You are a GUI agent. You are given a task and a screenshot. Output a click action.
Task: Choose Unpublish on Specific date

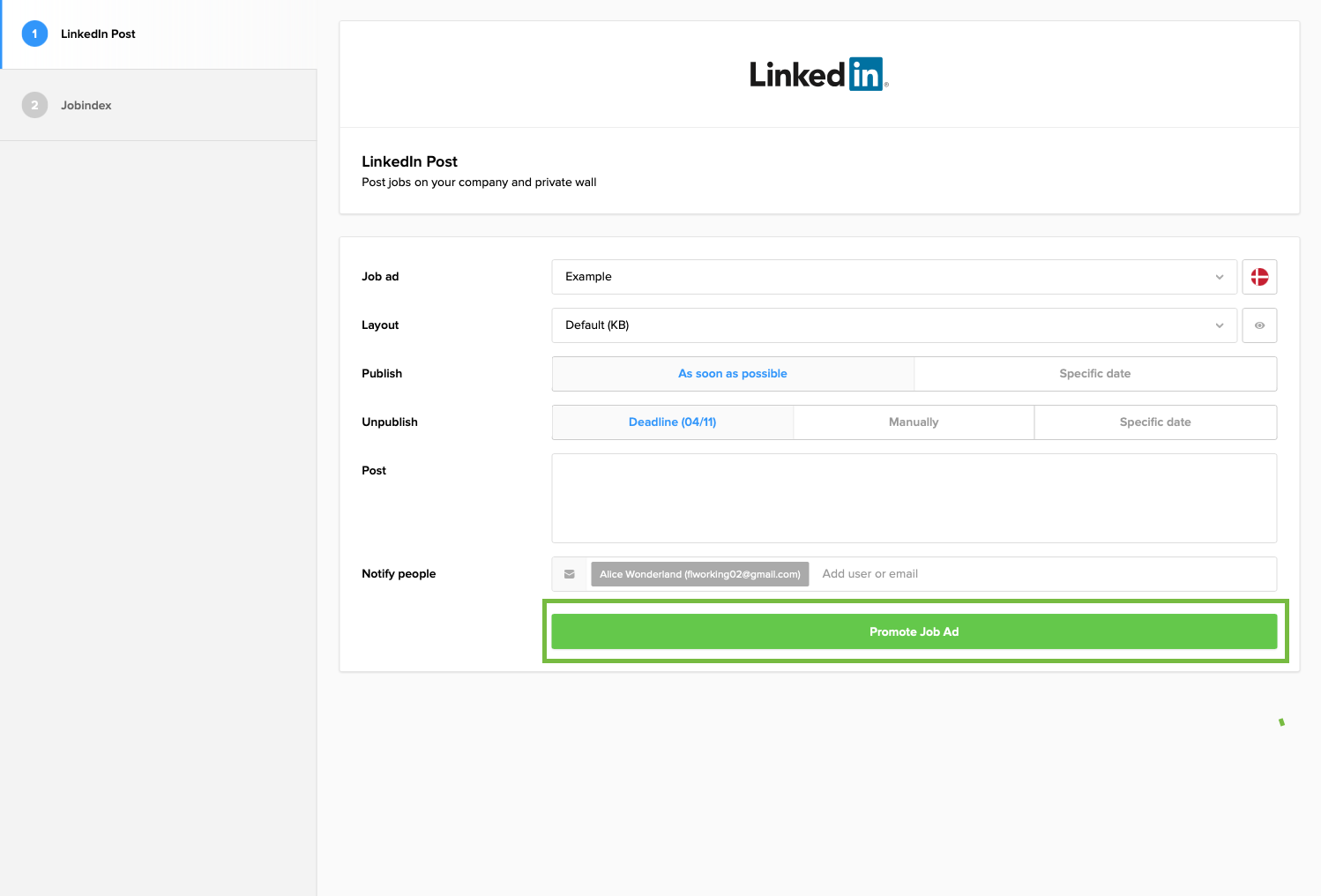tap(1155, 422)
